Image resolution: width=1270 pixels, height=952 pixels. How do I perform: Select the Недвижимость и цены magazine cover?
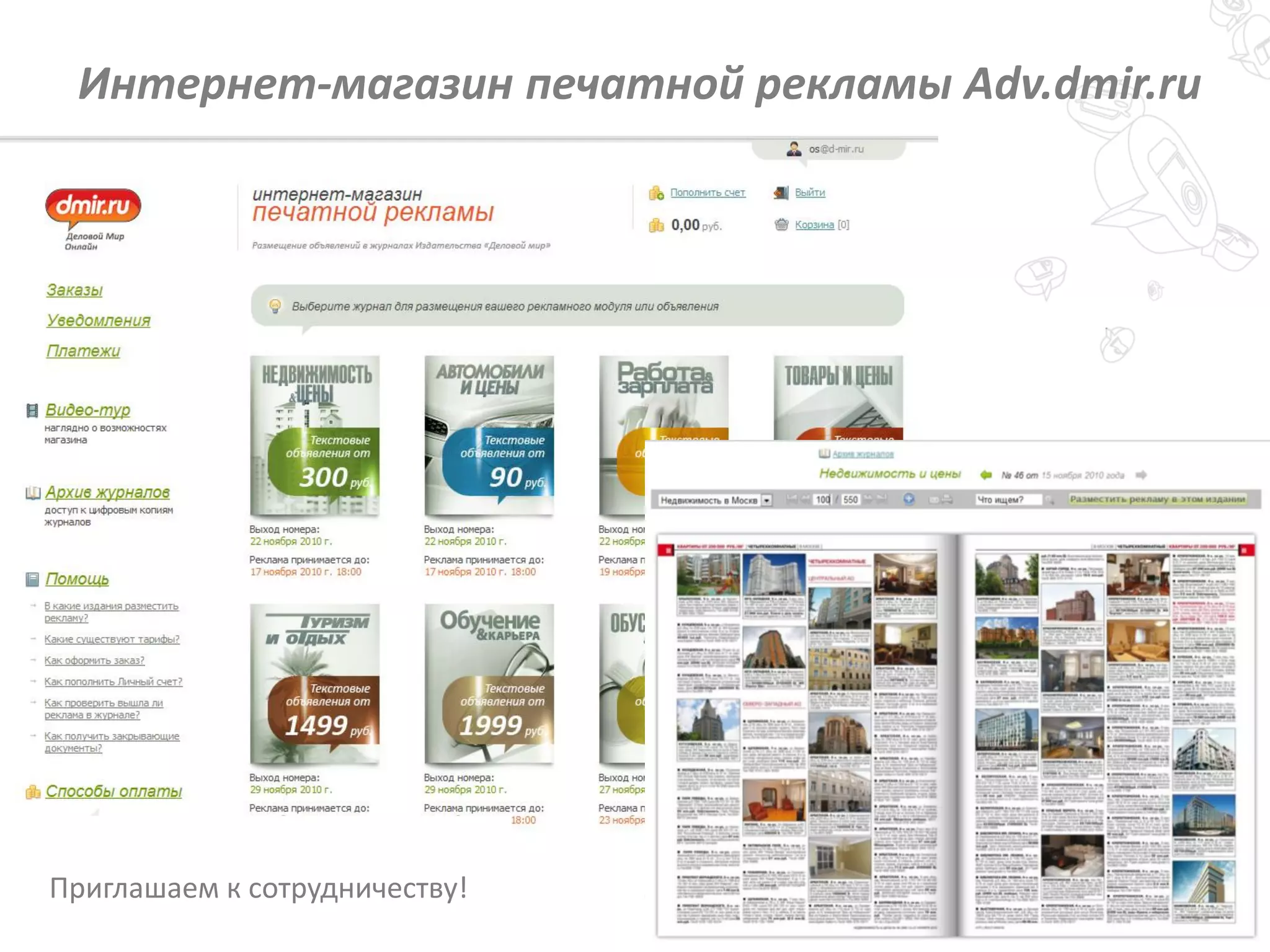[x=315, y=435]
